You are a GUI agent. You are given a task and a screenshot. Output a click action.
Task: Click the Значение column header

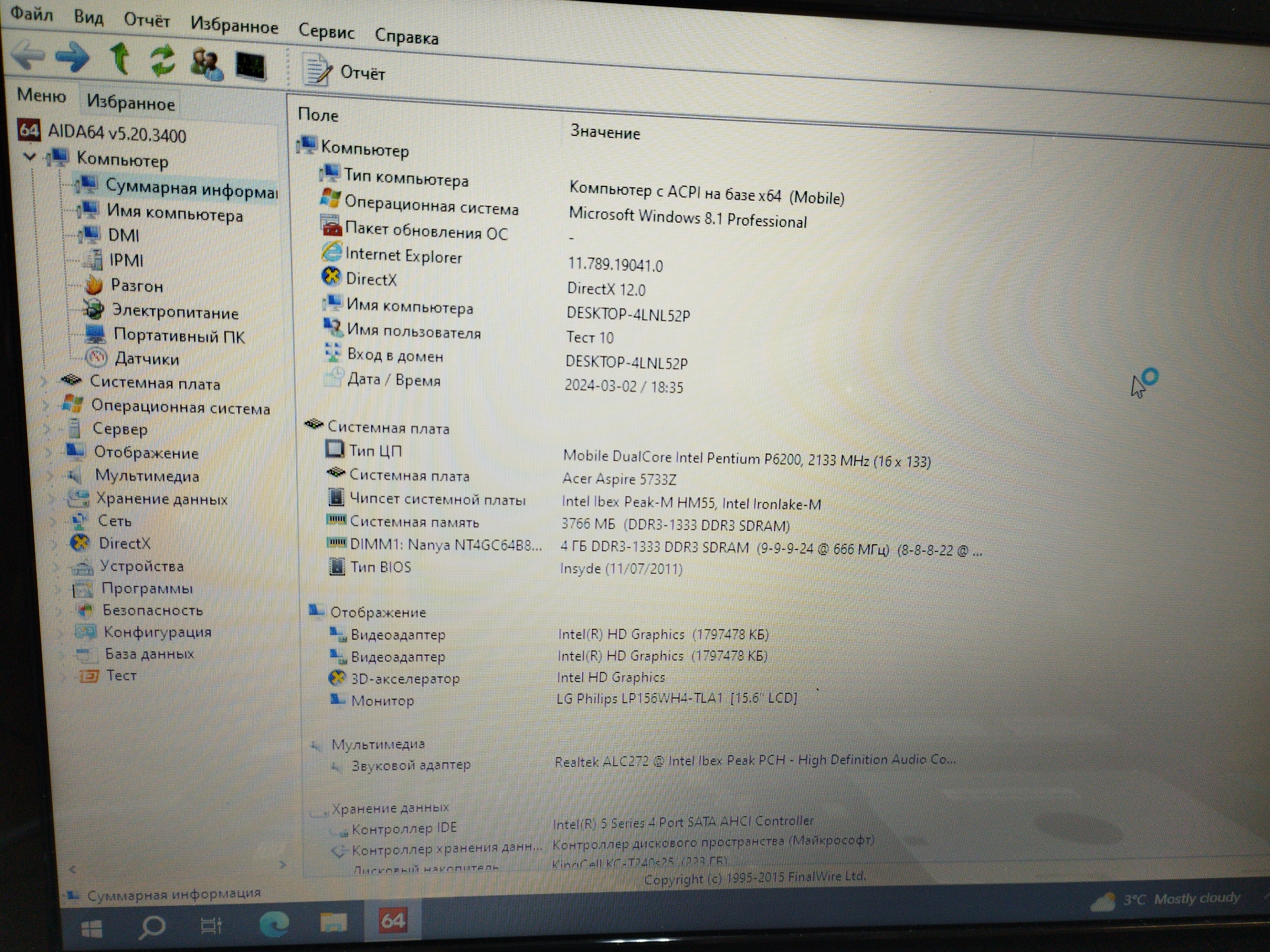(x=605, y=132)
